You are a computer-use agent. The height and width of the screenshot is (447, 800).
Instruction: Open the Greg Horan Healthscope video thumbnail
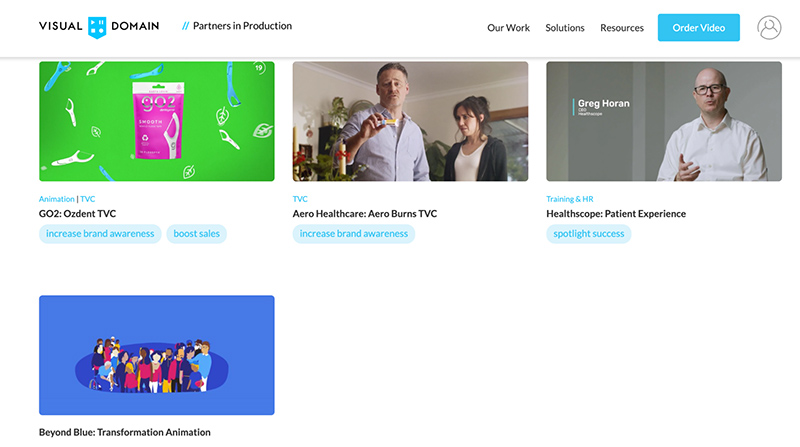[664, 121]
